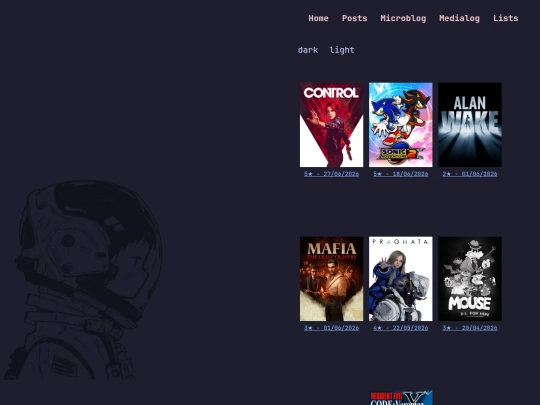Open the rating link under Sonic Adventure 2
This screenshot has height=405, width=540.
coord(401,174)
